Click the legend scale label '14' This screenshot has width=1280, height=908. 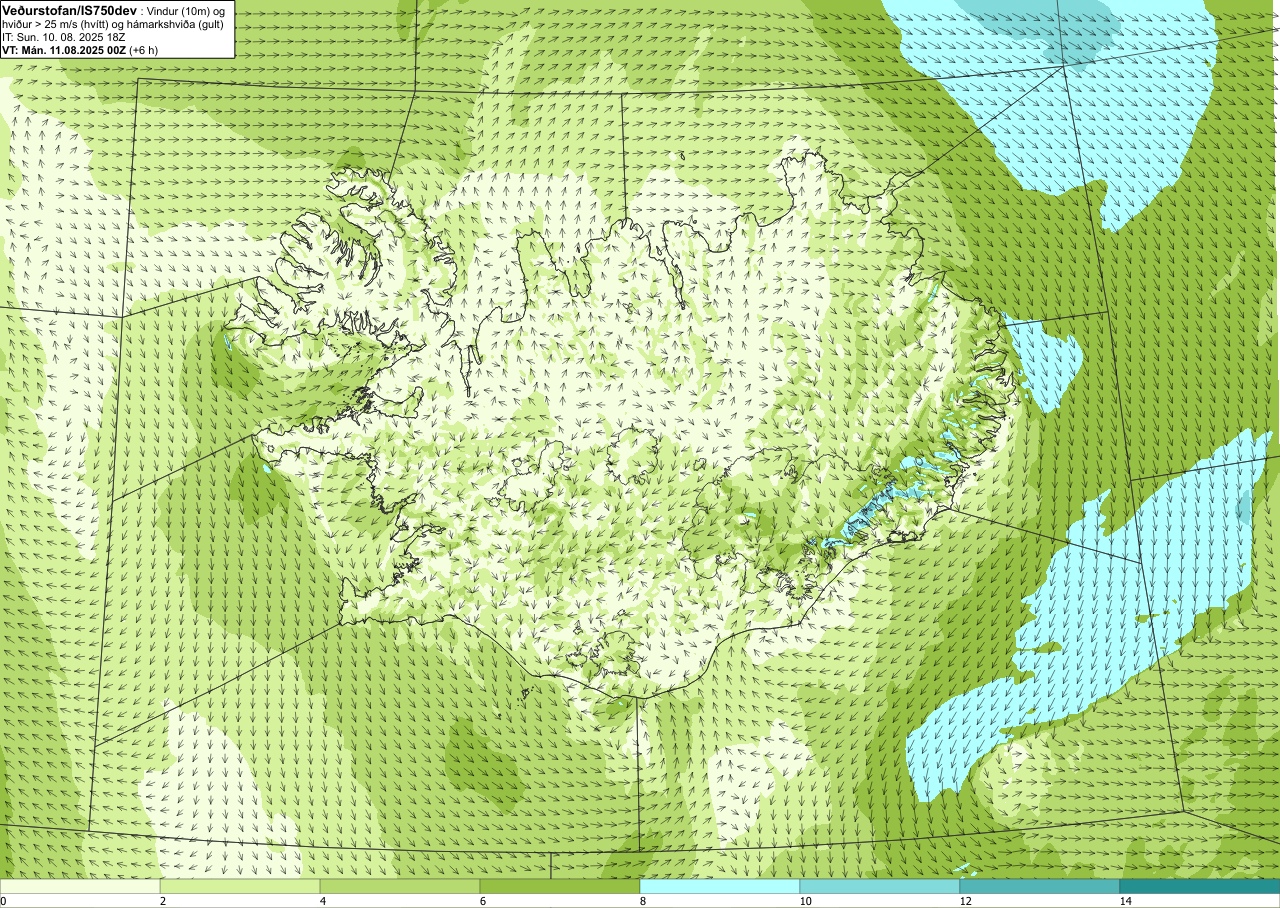point(1125,901)
